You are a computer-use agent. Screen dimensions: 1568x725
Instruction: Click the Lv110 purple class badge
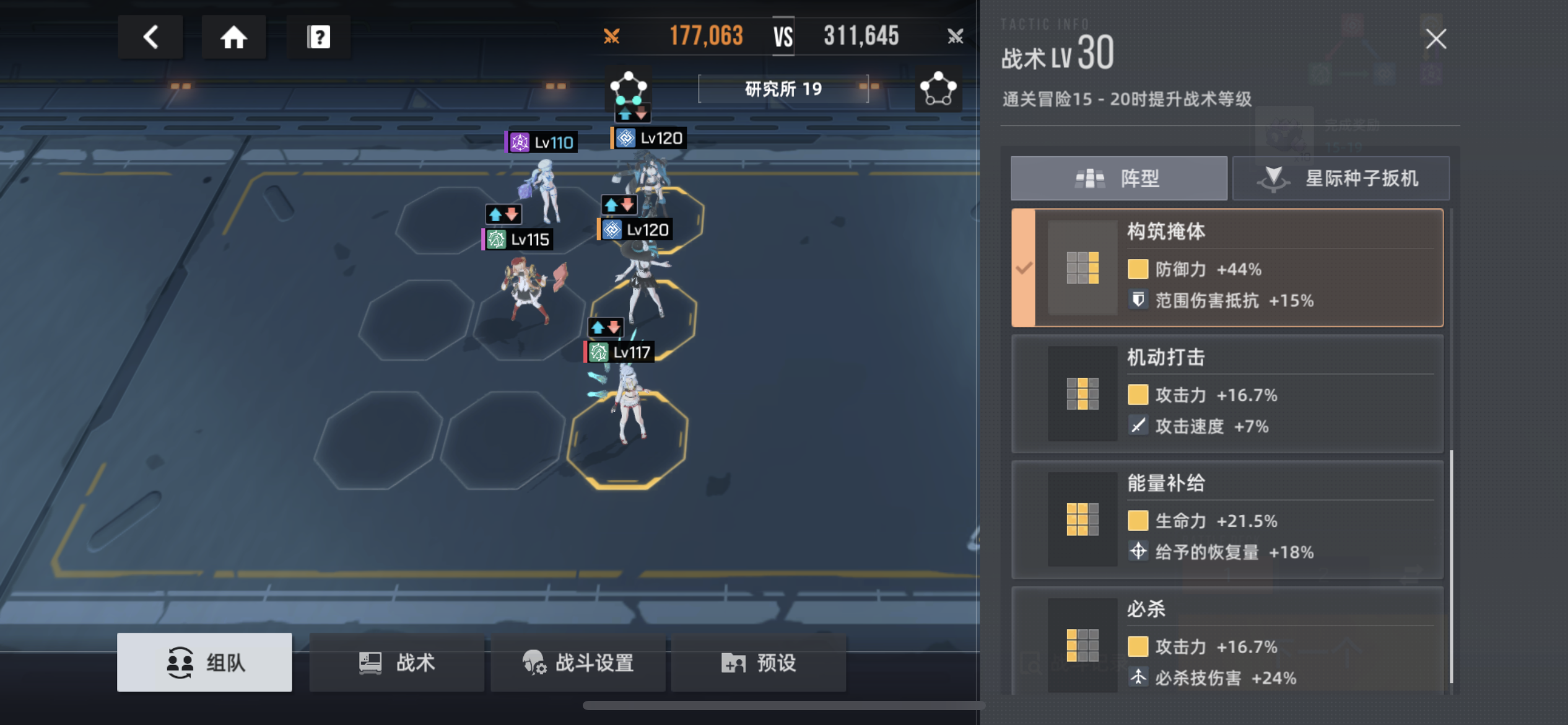[x=519, y=143]
